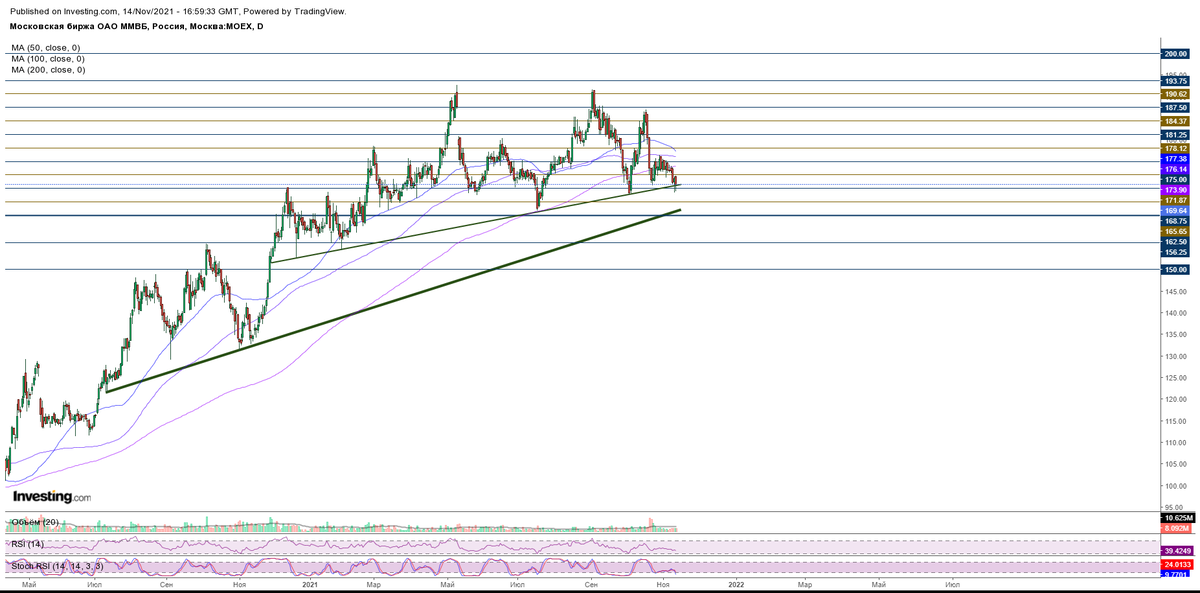Click the 115.00 price axis label
Viewport: 1200px width, 593px height.
1174,421
